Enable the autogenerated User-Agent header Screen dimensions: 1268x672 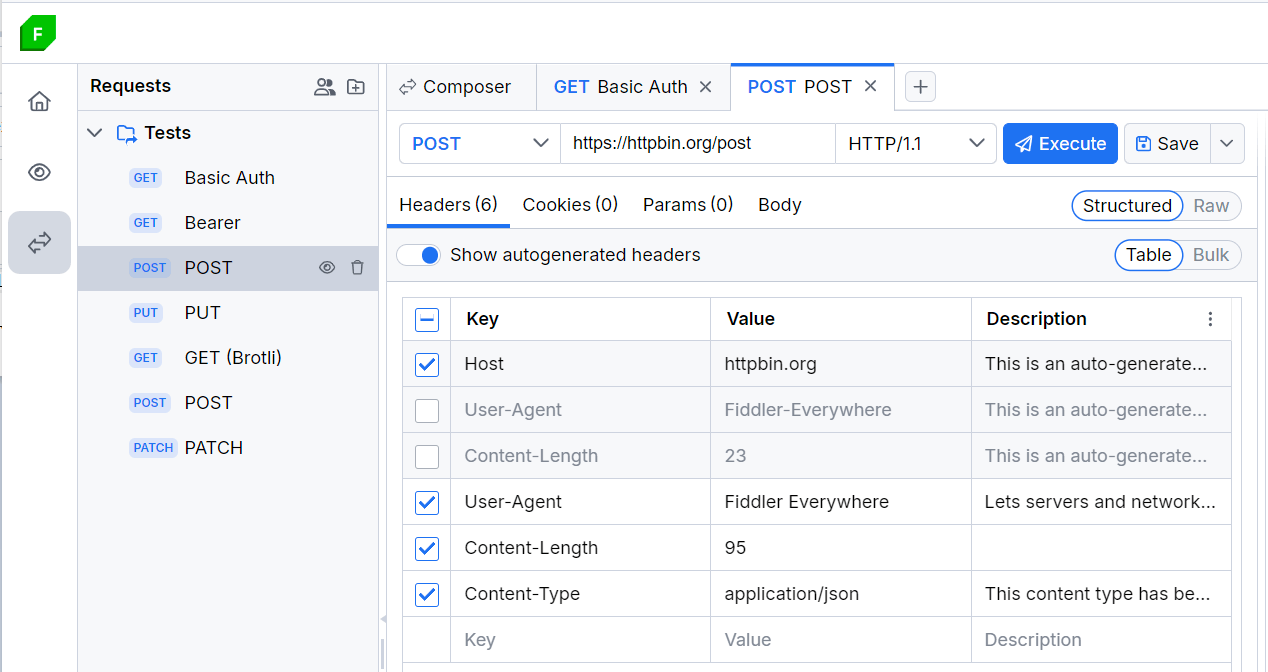click(x=426, y=410)
